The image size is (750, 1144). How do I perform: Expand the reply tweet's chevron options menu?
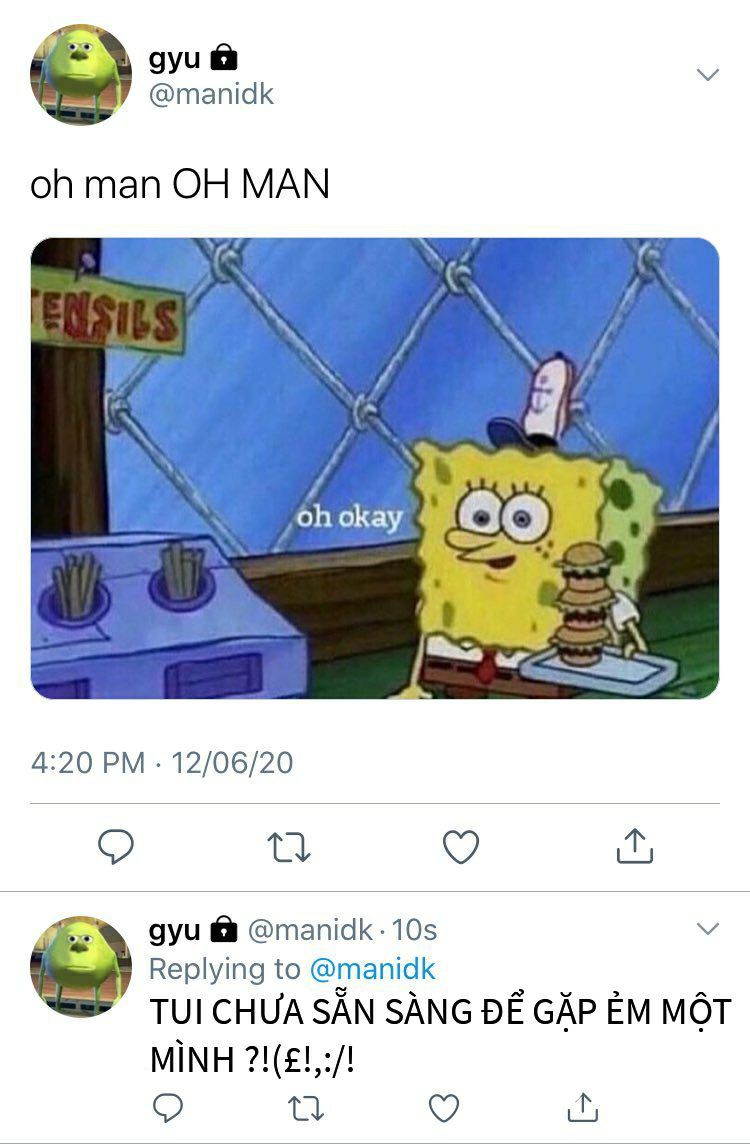(x=708, y=928)
